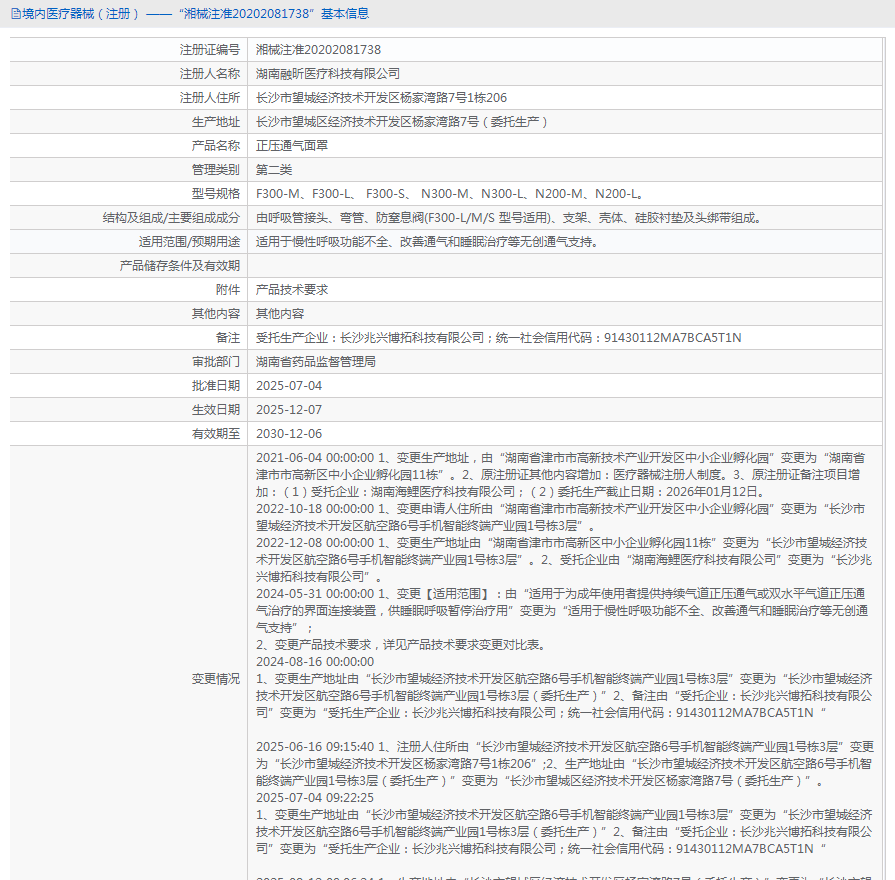Click the 型号规格 row label
895x880 pixels.
coord(216,193)
